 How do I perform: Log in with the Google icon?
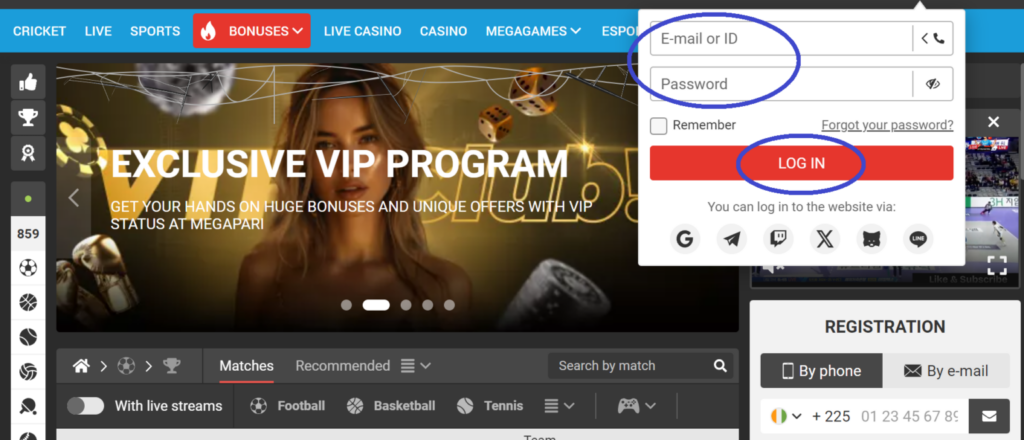684,239
